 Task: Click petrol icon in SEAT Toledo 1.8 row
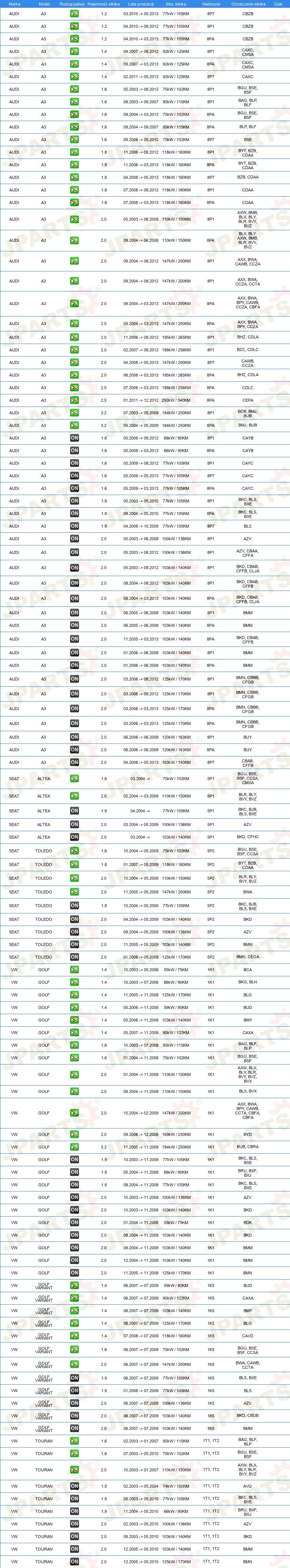pyautogui.click(x=74, y=865)
